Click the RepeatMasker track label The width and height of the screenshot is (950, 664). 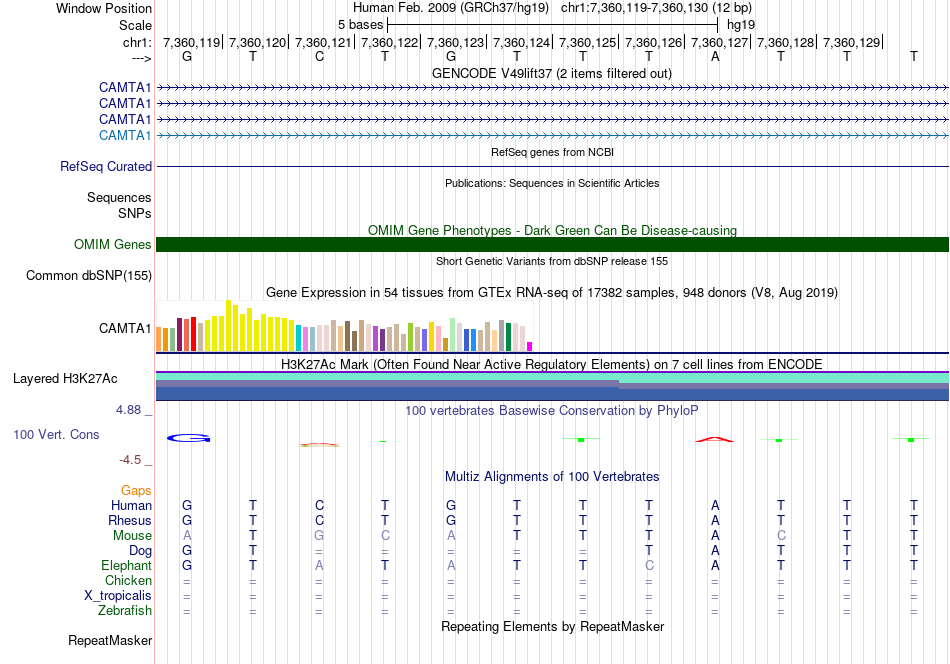pos(110,640)
